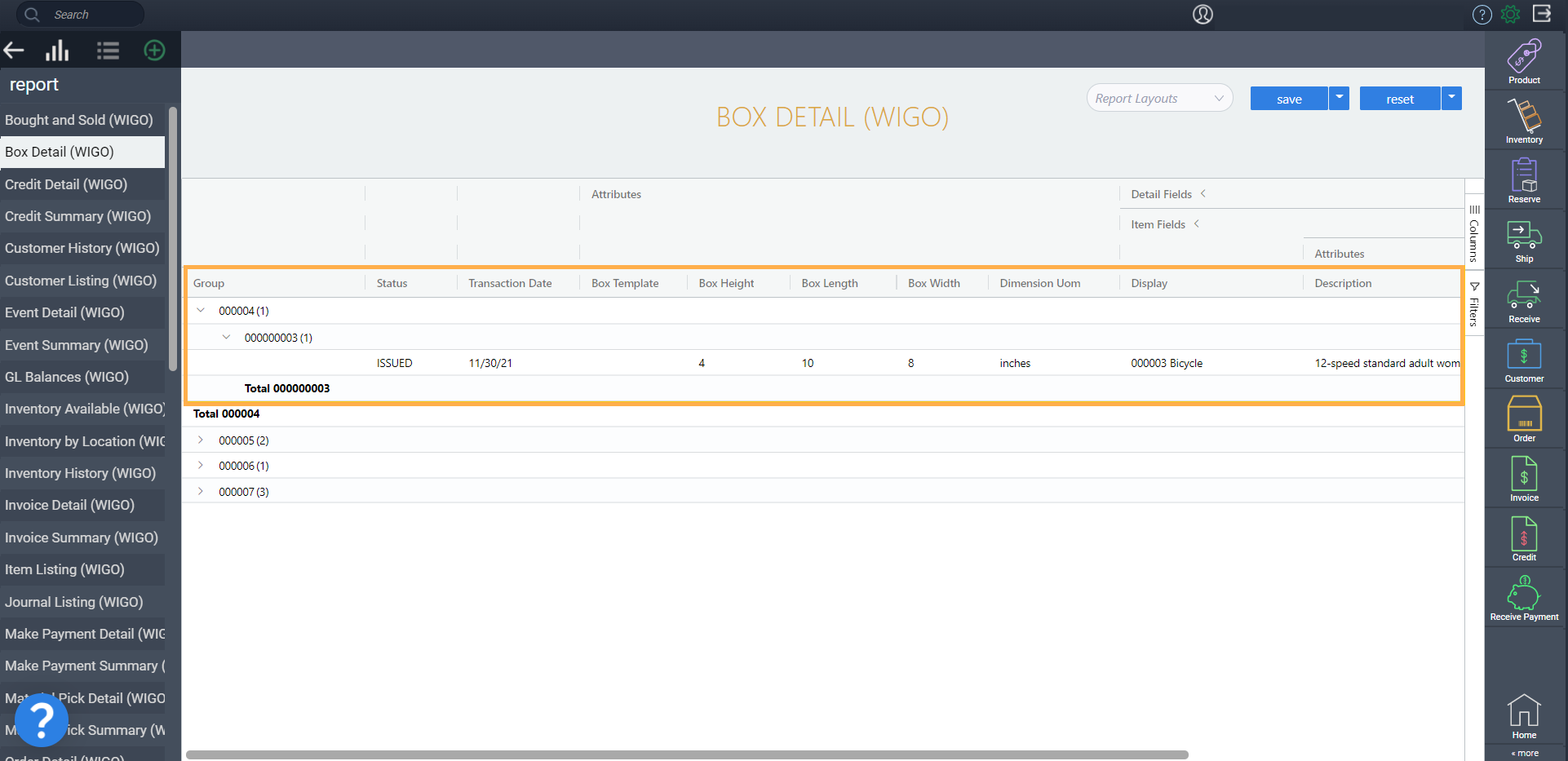The height and width of the screenshot is (761, 1568).
Task: Open the Credit module
Action: coord(1524,539)
